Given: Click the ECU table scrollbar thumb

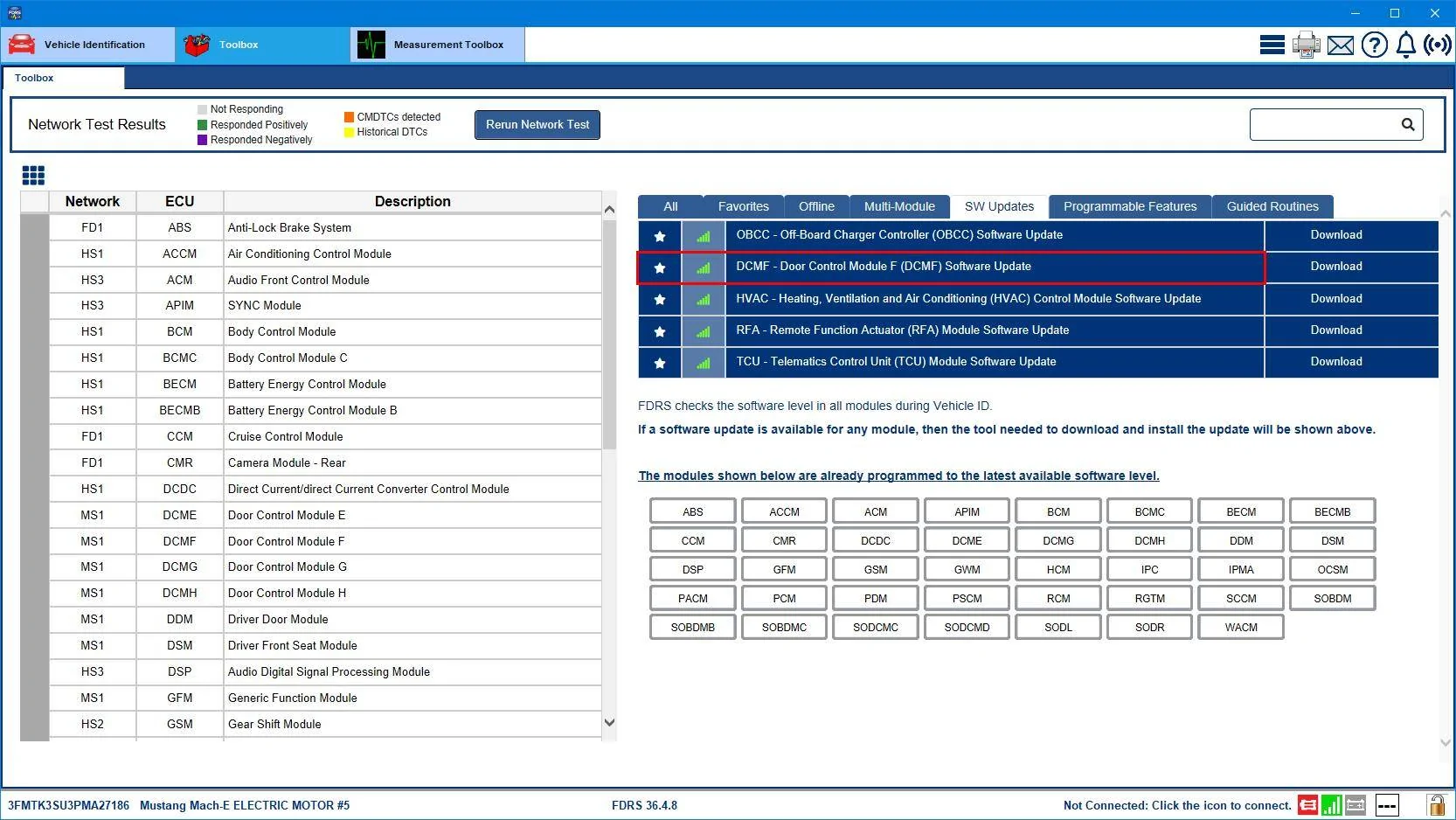Looking at the screenshot, I should (609, 334).
